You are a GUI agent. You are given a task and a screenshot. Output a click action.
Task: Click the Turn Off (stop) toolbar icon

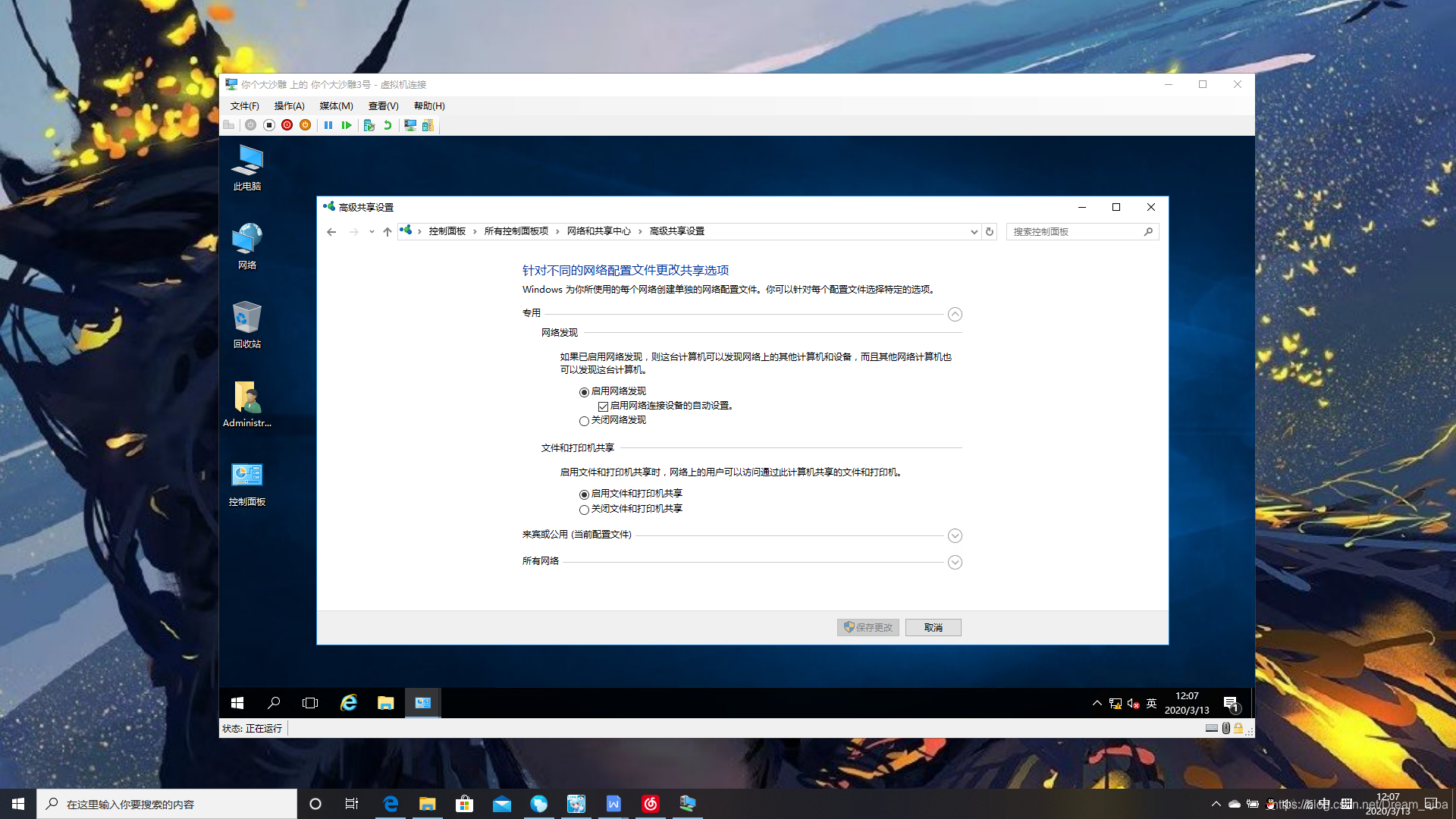[x=268, y=125]
